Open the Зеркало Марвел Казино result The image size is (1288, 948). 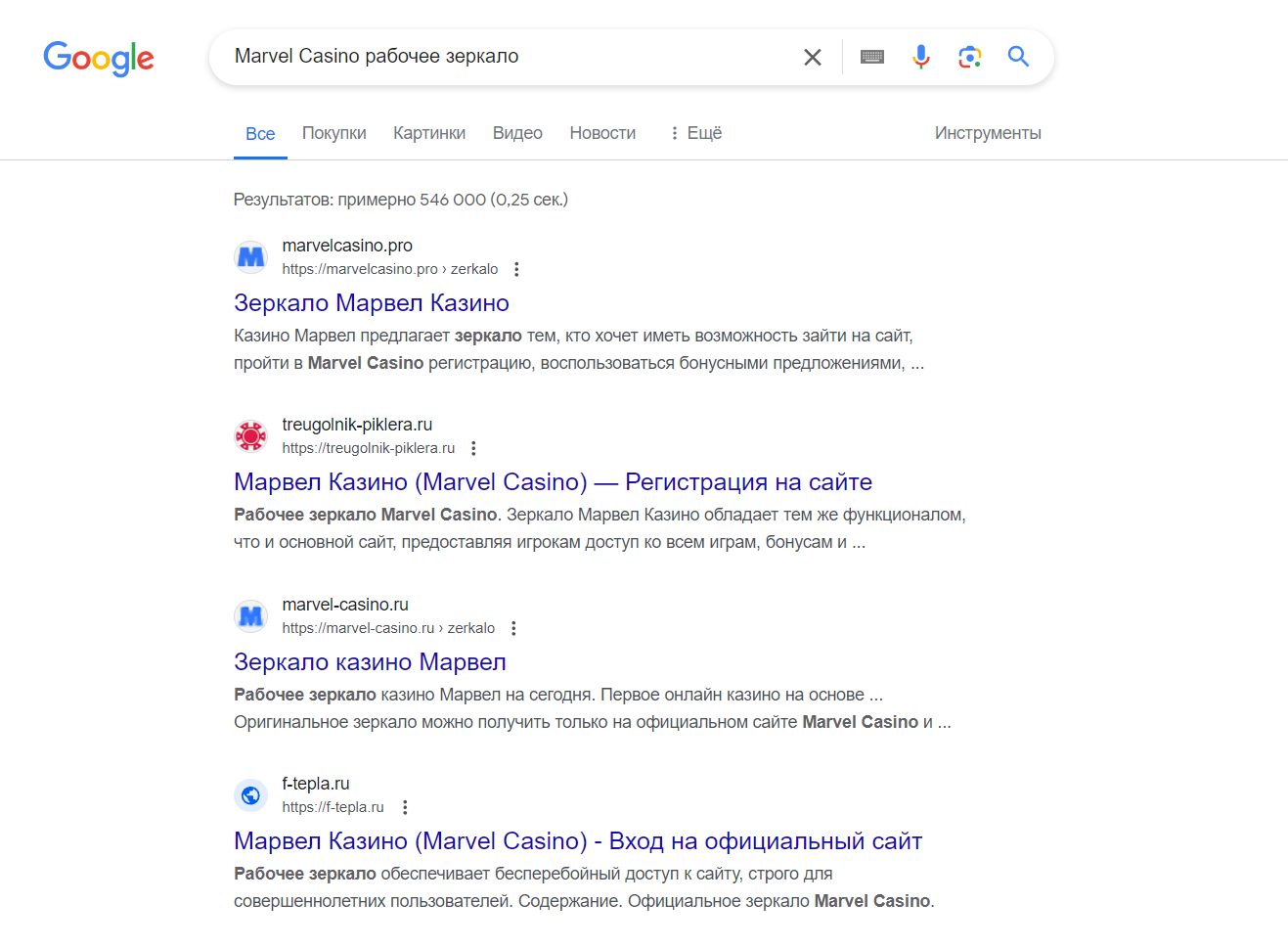pyautogui.click(x=372, y=302)
